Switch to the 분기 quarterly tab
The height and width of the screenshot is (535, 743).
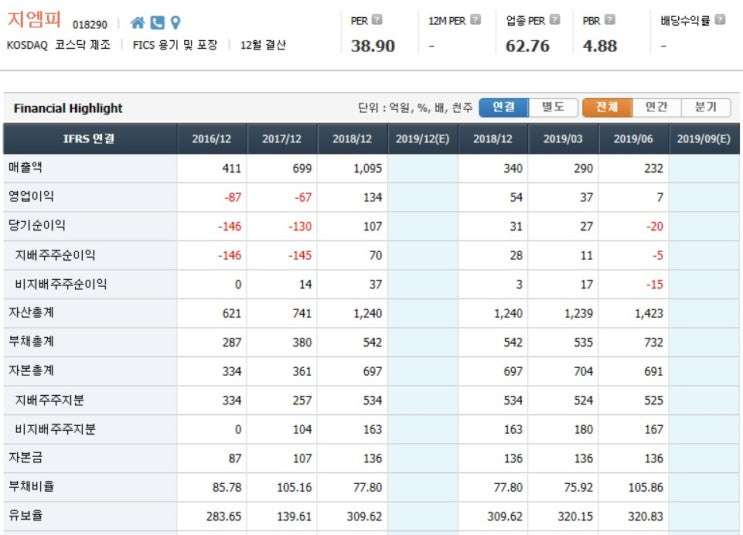tap(706, 107)
